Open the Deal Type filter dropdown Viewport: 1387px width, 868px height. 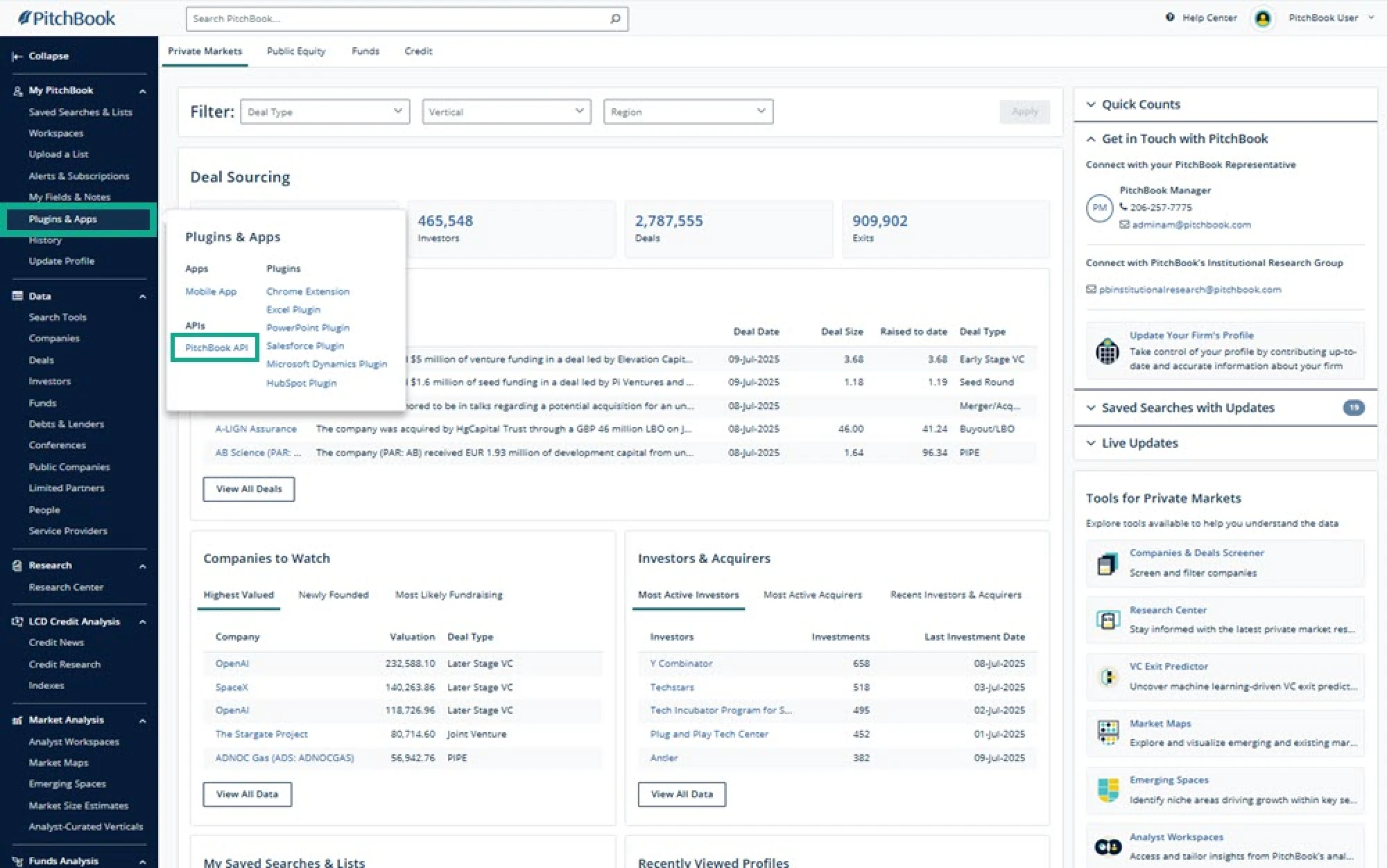pos(325,112)
